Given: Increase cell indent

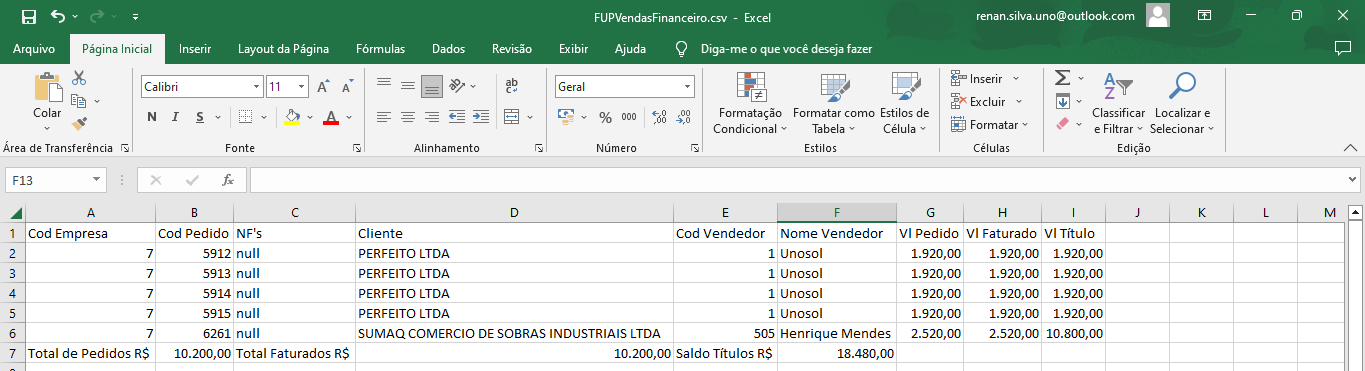Looking at the screenshot, I should coord(481,117).
